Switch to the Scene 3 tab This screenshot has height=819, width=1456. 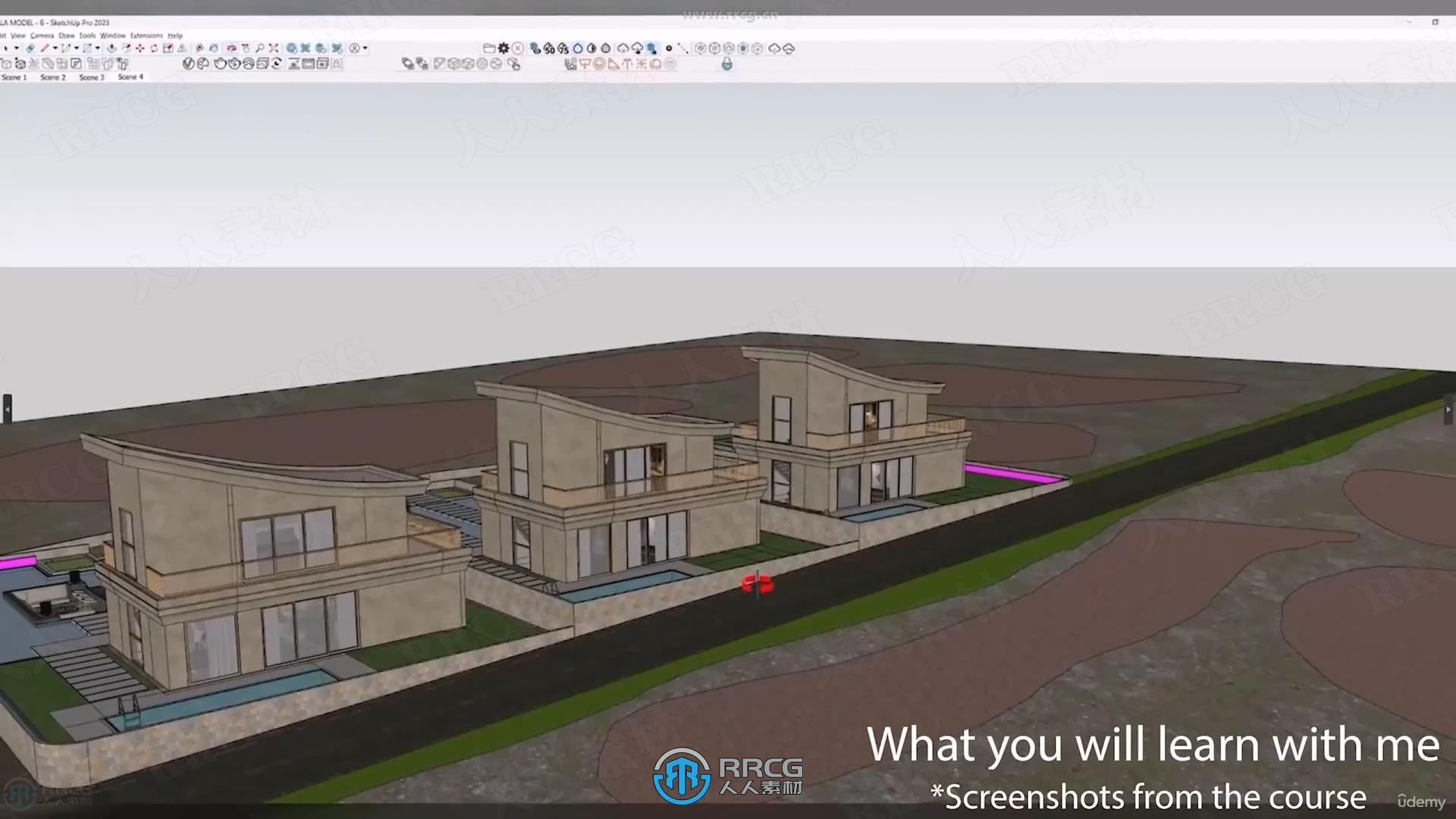coord(92,77)
